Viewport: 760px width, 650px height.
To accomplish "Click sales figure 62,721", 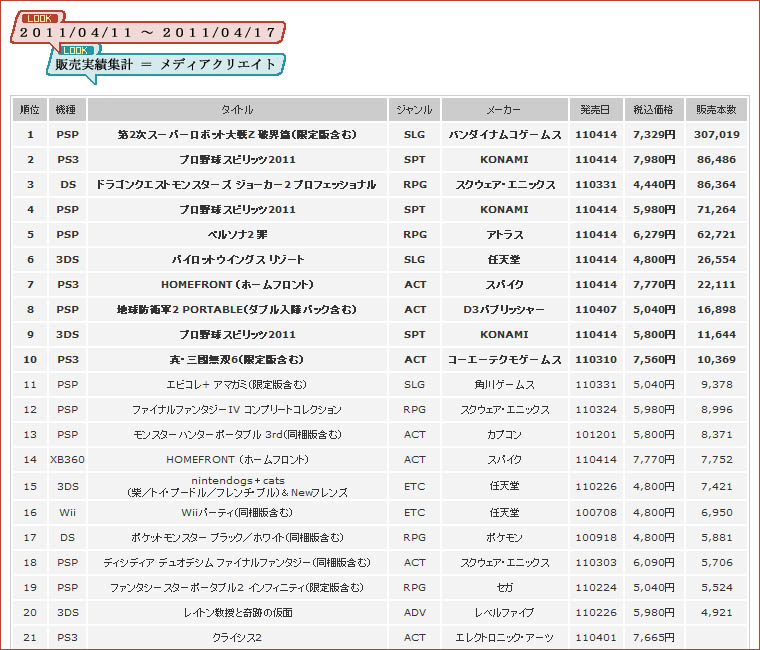I will click(x=716, y=235).
